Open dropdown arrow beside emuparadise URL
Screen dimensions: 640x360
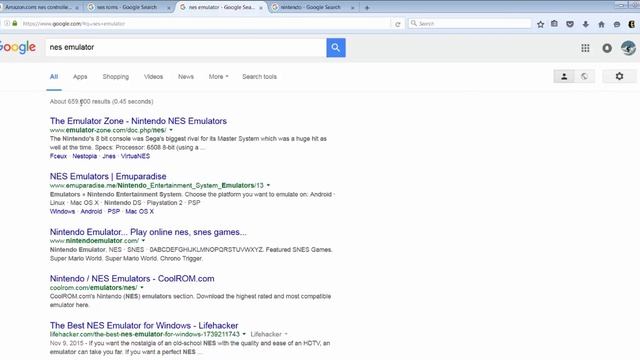point(268,185)
